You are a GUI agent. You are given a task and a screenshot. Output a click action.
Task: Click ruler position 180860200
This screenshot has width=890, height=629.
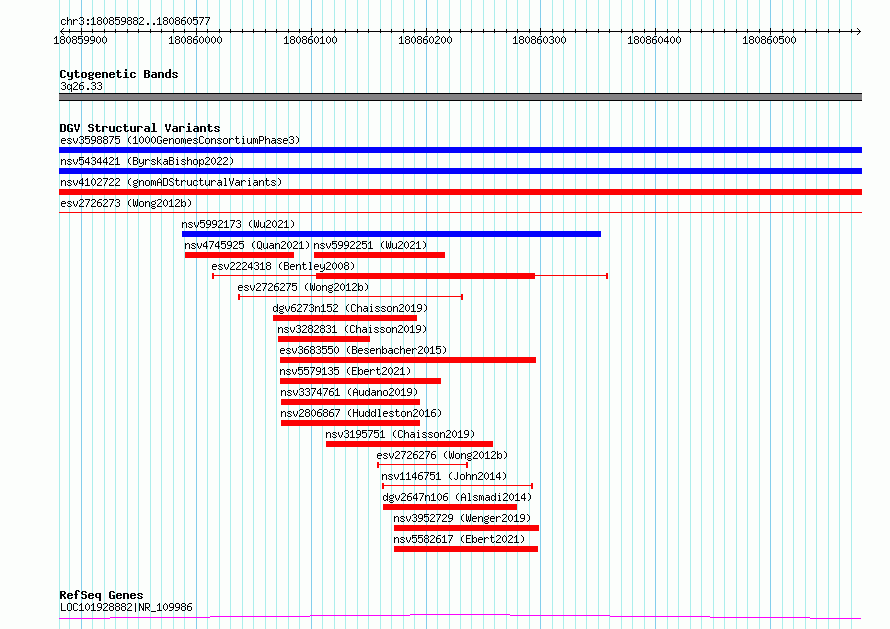coord(425,40)
